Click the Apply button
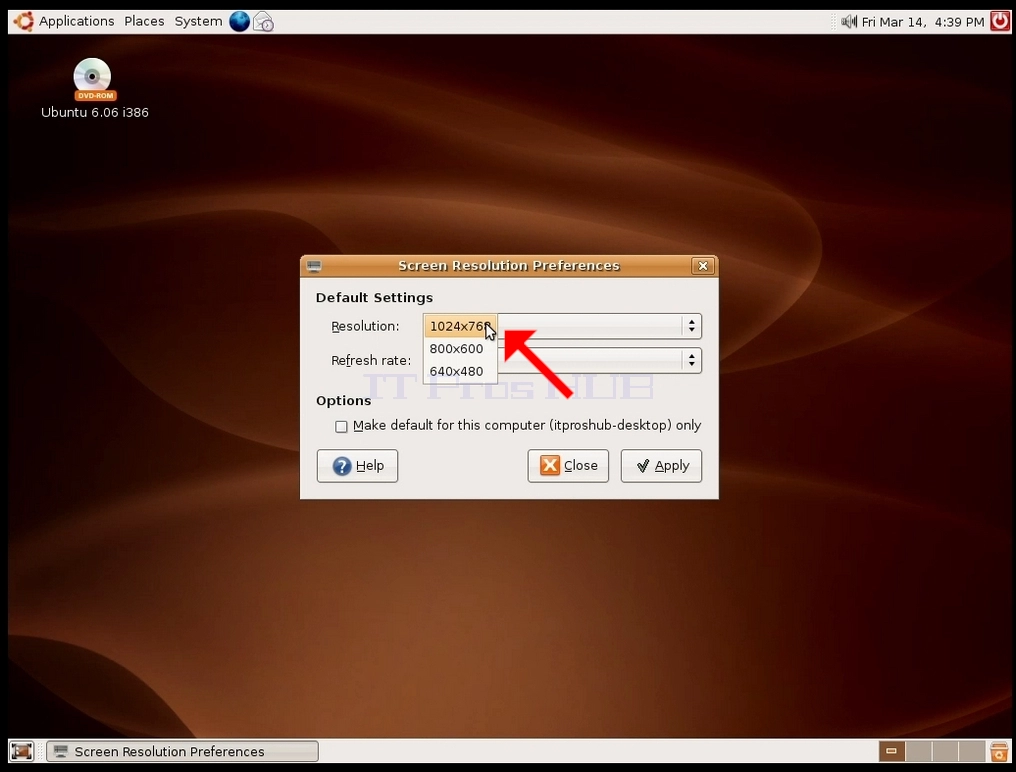The image size is (1016, 772). [x=661, y=465]
